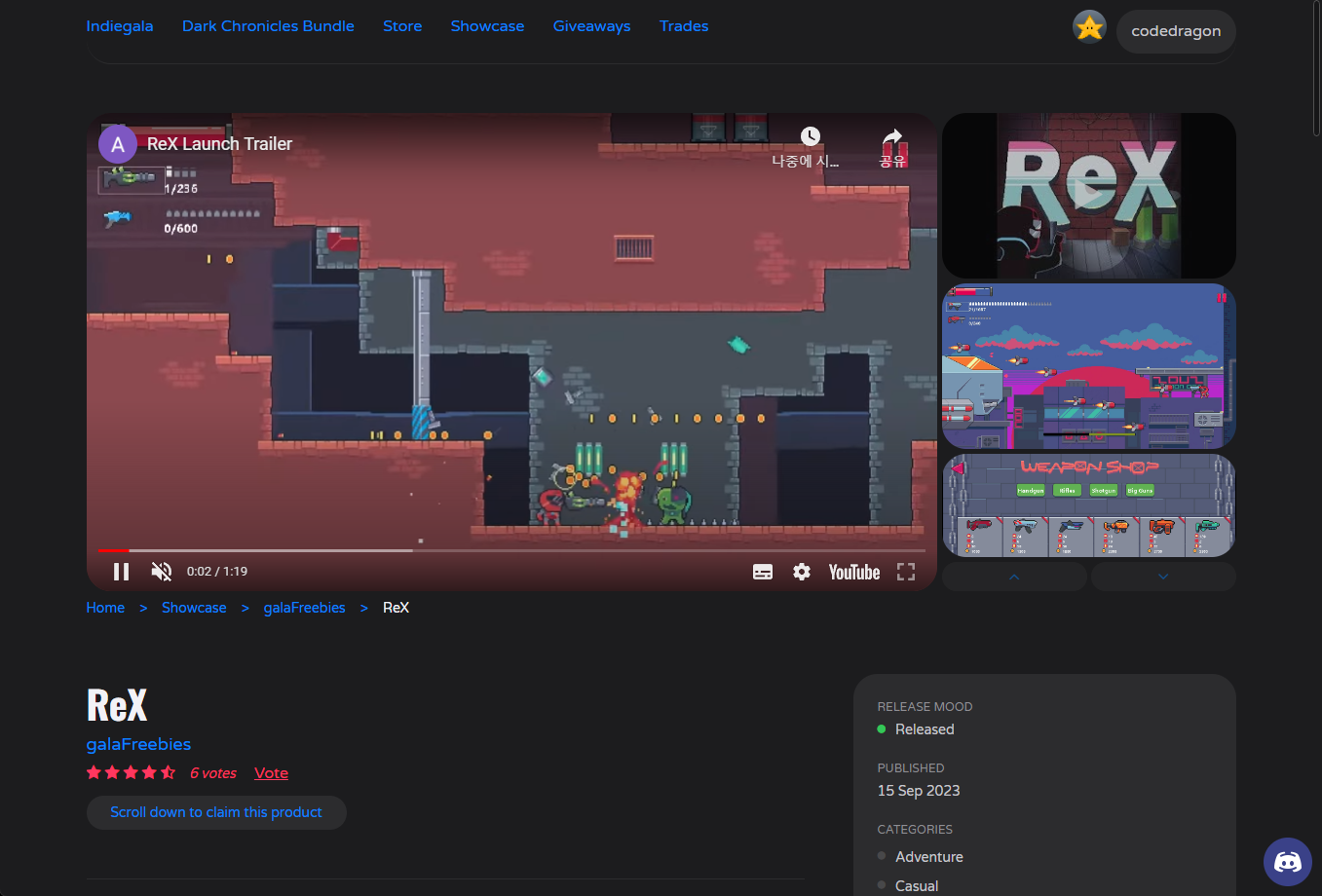
Task: Click Home in the breadcrumb
Action: pos(105,608)
